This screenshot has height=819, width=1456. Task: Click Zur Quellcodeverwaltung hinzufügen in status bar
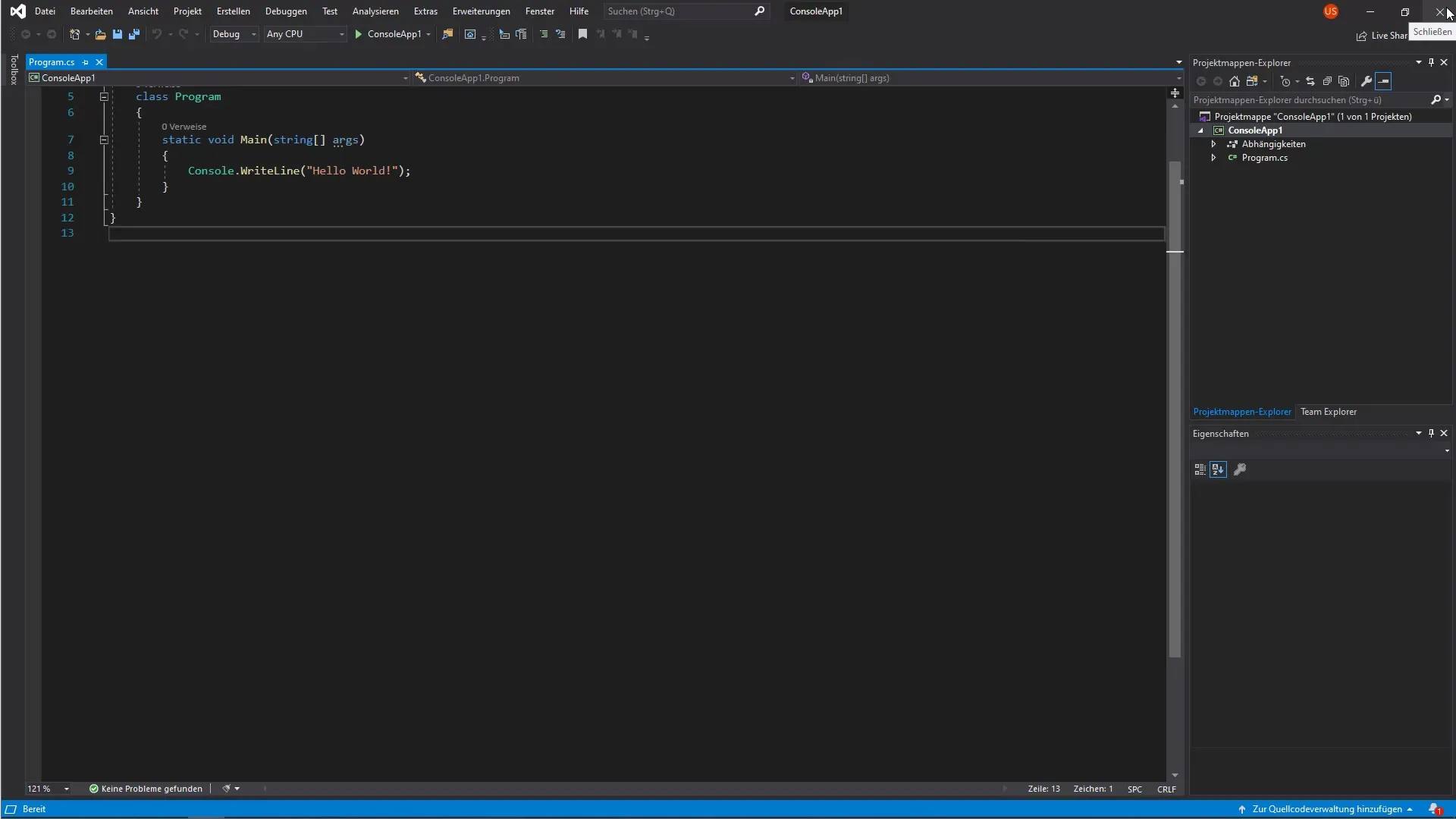tap(1326, 809)
